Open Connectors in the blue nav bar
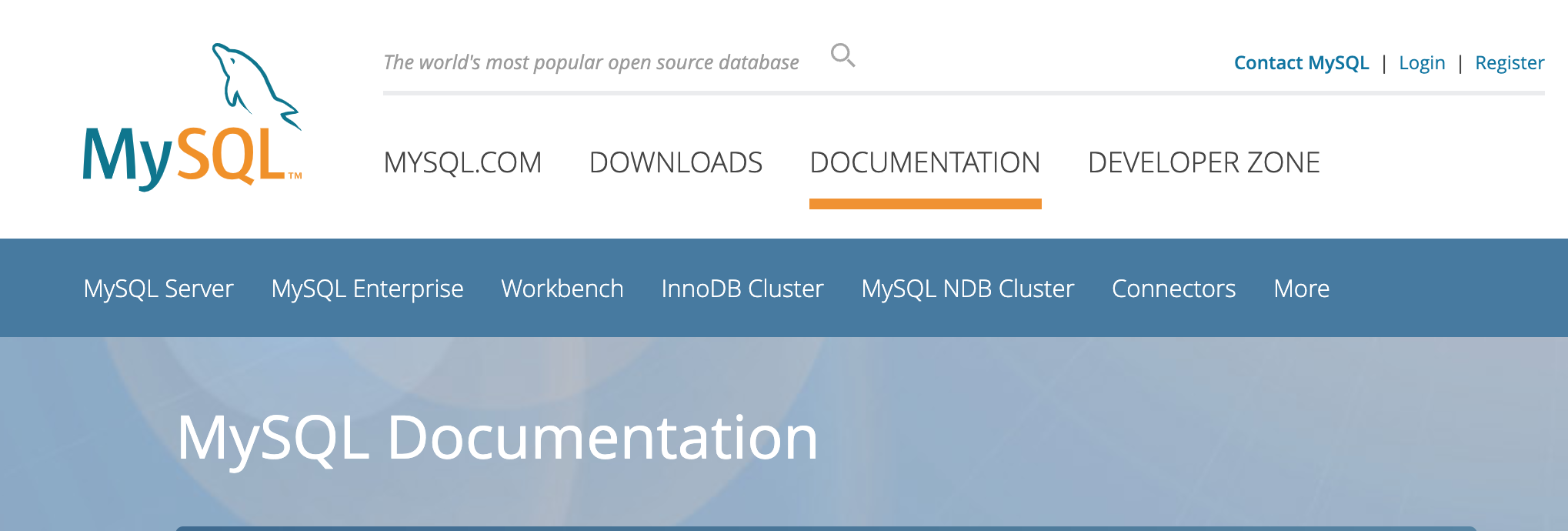Viewport: 1568px width, 531px height. tap(1174, 289)
